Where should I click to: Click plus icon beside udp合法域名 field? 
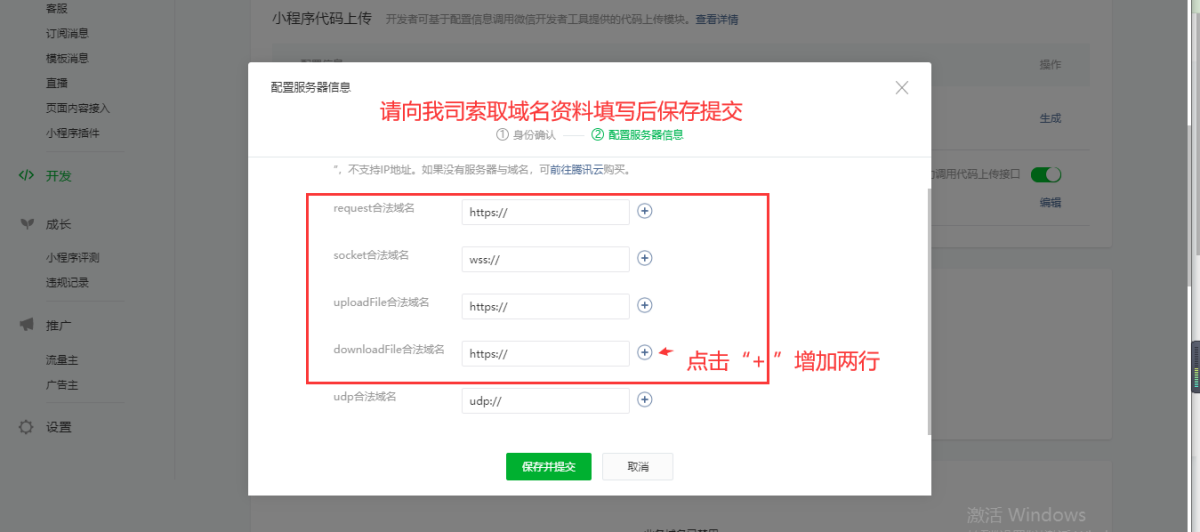point(645,399)
